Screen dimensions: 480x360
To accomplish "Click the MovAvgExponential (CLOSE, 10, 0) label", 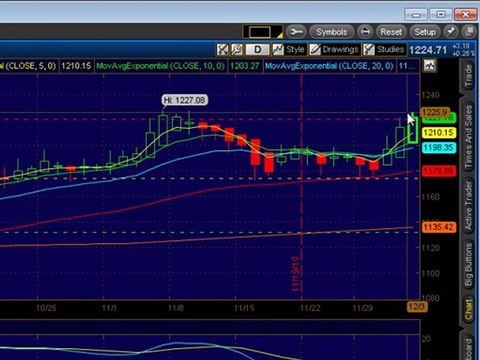I will (x=160, y=66).
